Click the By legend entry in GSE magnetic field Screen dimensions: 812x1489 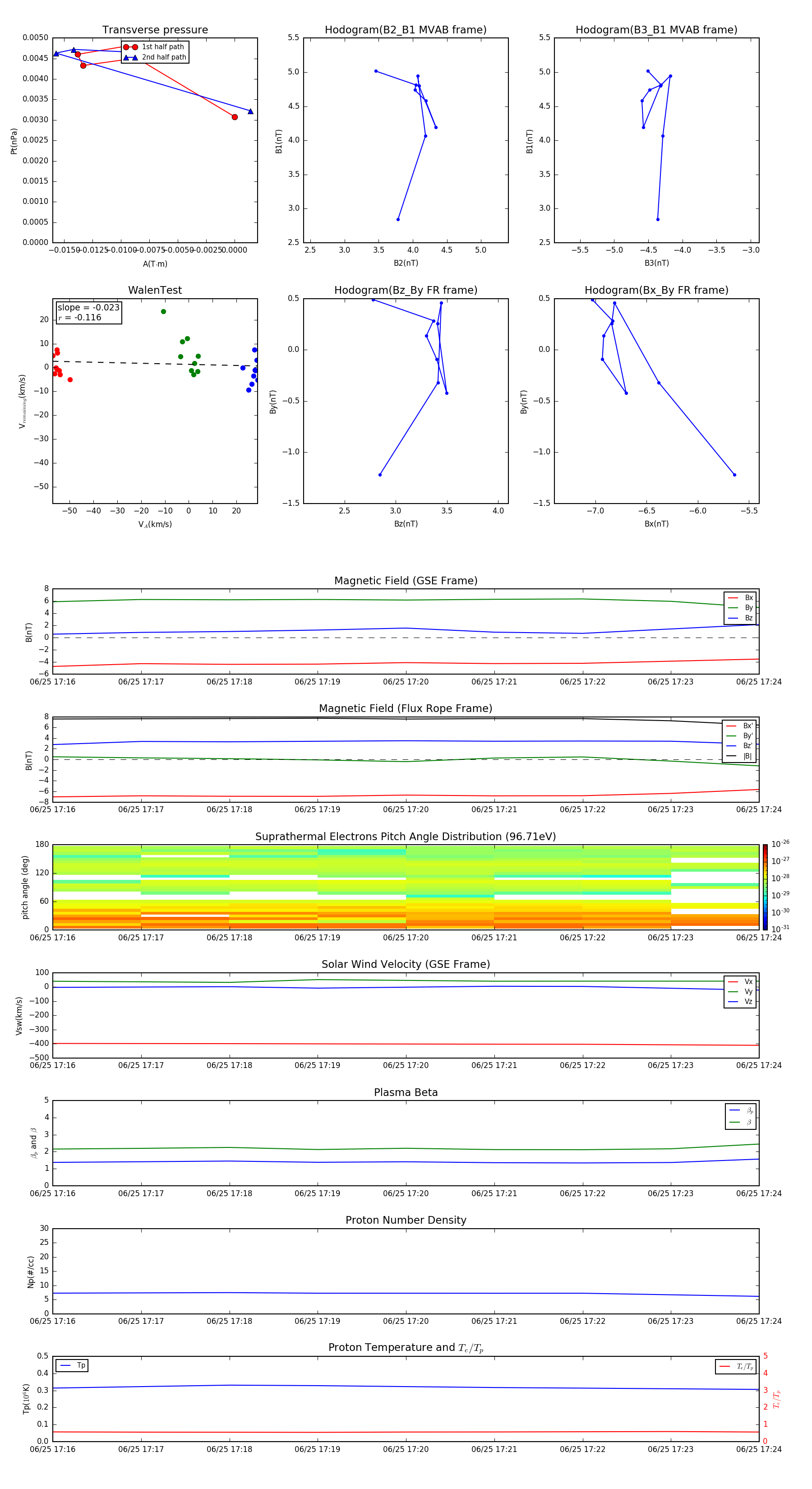coord(740,607)
